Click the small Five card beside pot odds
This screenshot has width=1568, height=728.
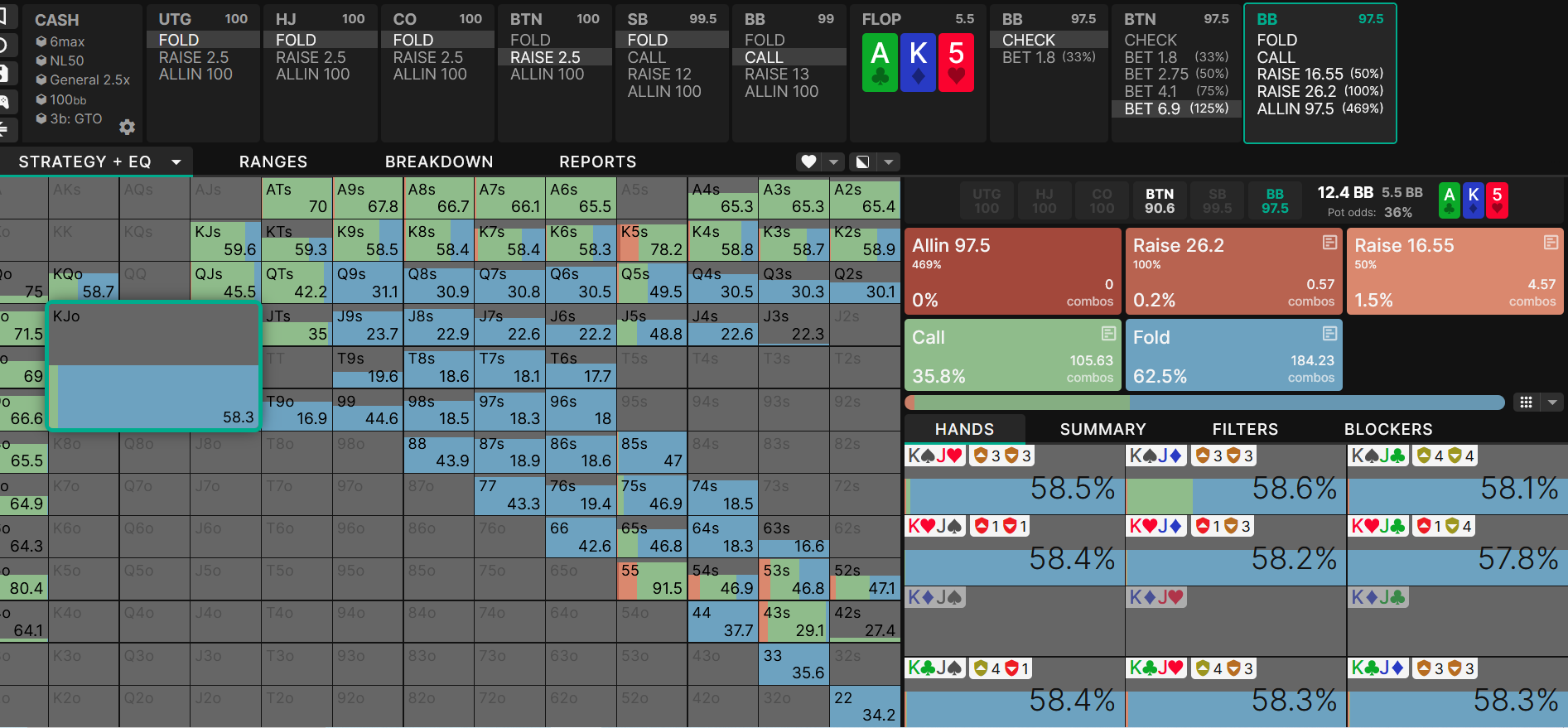click(x=1497, y=200)
